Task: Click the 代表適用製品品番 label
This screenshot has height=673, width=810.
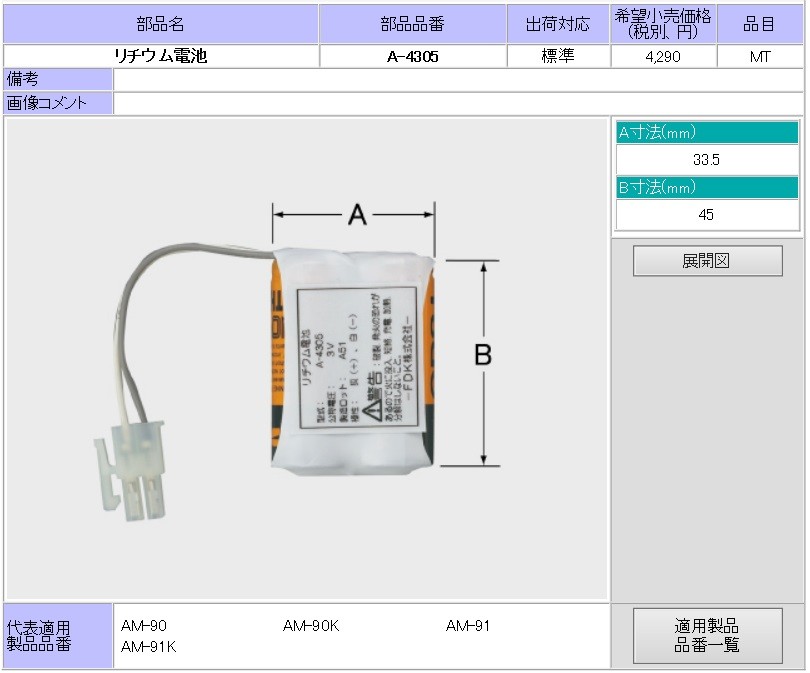Action: [x=58, y=636]
